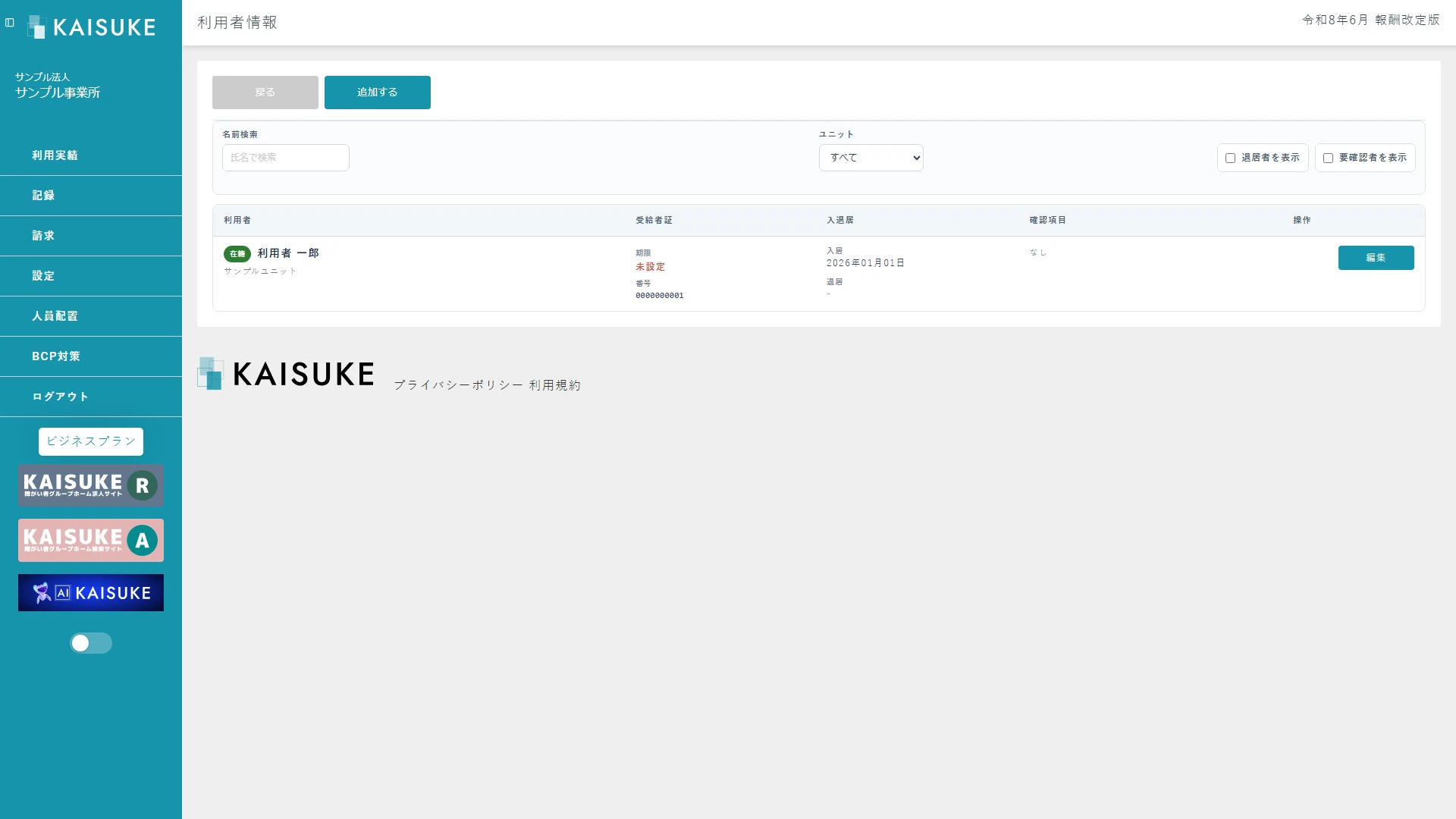The height and width of the screenshot is (819, 1456).
Task: Enable the 要確認者を表示 checkbox
Action: pos(1328,158)
